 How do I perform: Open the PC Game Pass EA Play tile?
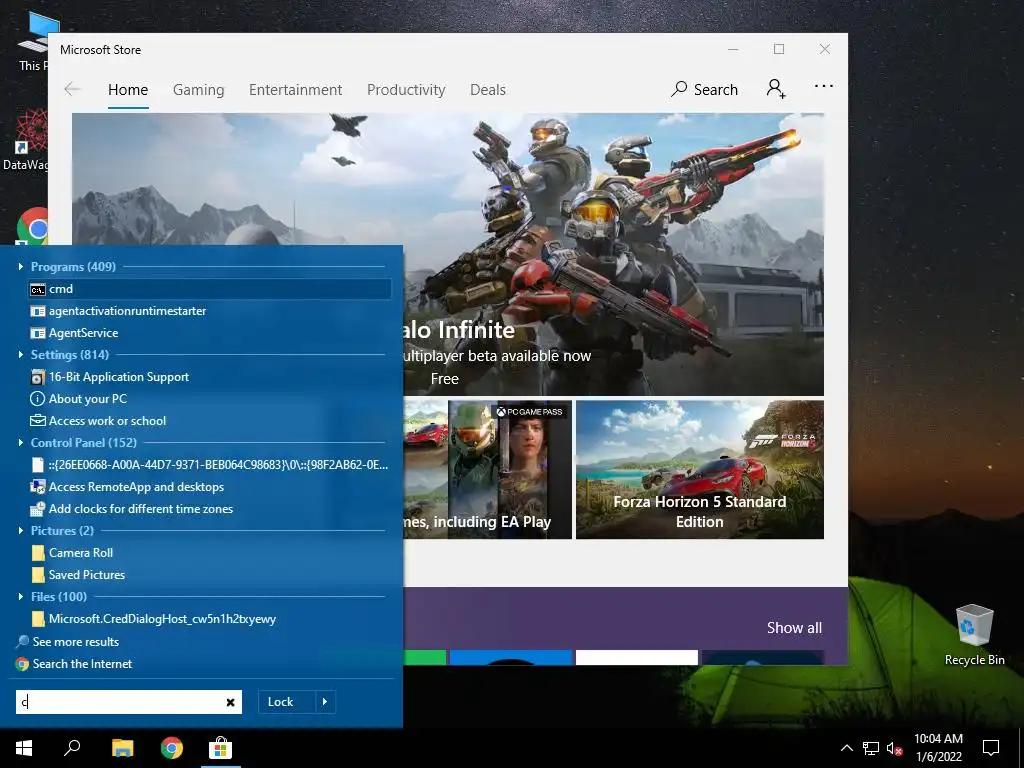(487, 470)
